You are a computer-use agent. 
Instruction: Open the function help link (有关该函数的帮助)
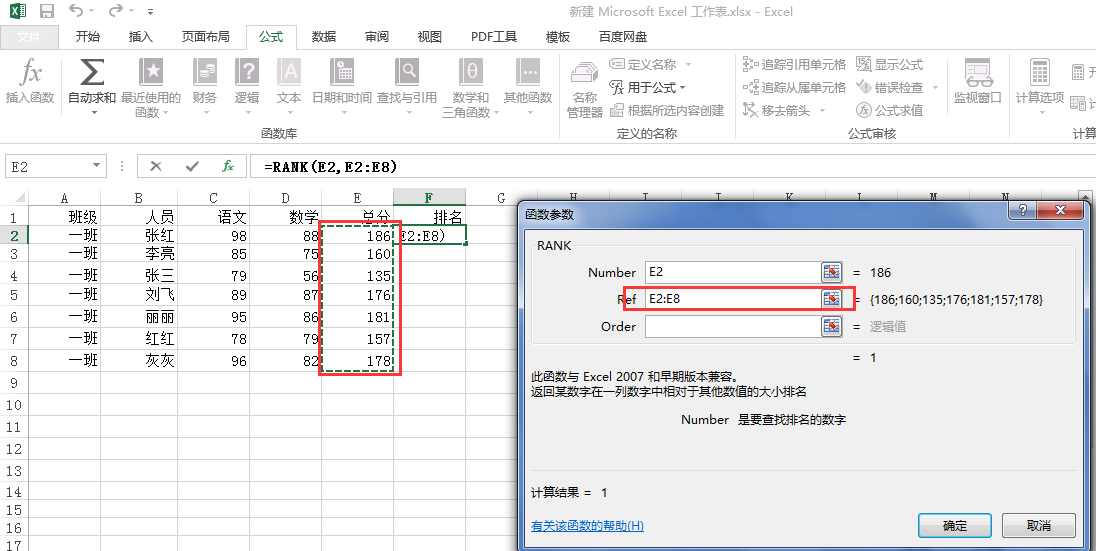click(x=587, y=526)
